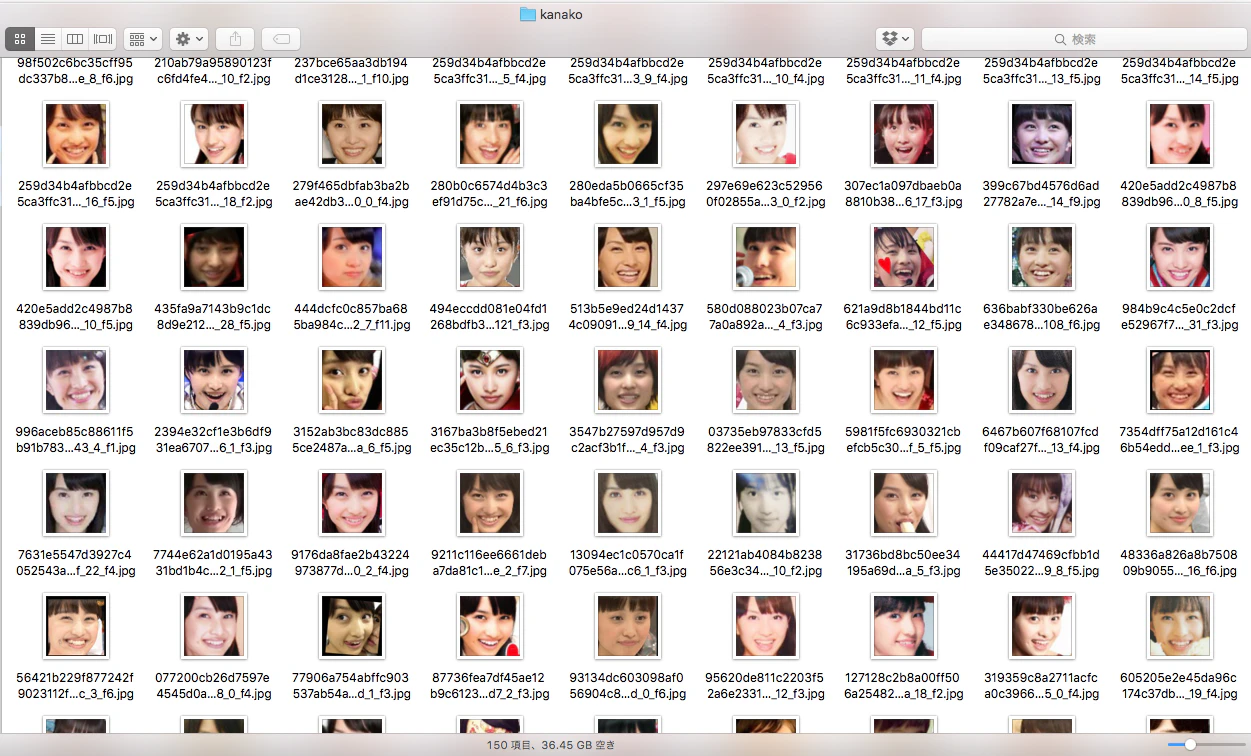This screenshot has height=756, width=1251.
Task: Select thumbnail of 297e69e623c52956 file
Action: [x=766, y=135]
